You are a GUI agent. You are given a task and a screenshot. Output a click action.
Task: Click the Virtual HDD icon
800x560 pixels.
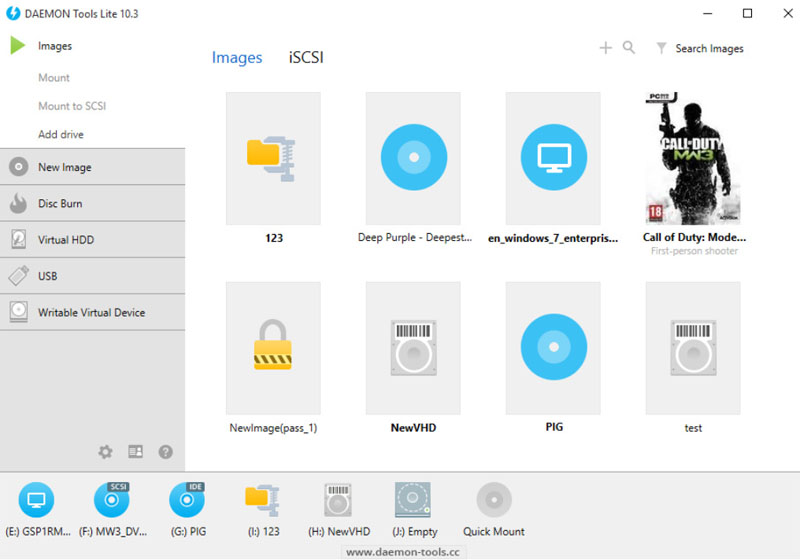pyautogui.click(x=18, y=239)
